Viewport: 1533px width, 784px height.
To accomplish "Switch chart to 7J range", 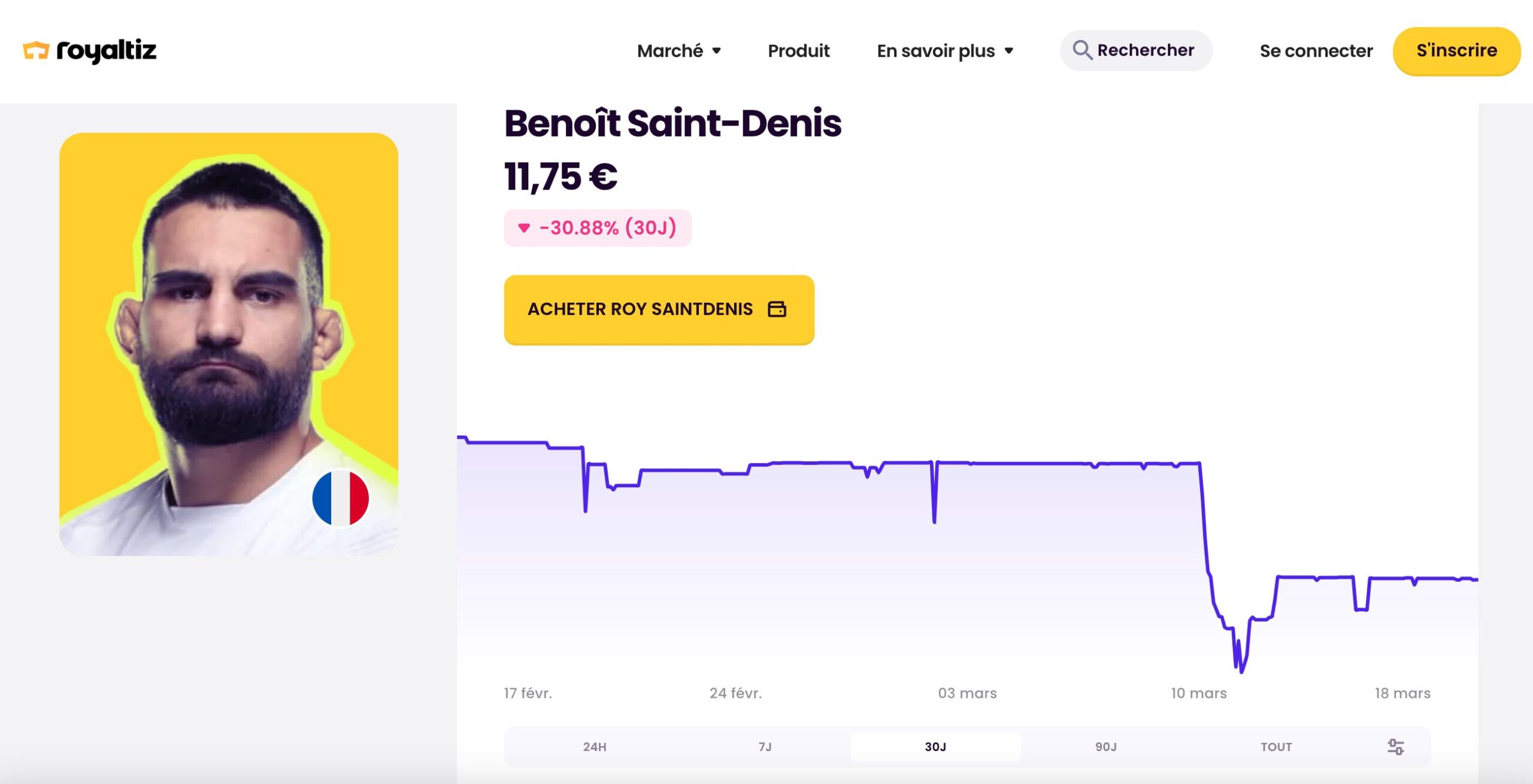I will [x=765, y=747].
